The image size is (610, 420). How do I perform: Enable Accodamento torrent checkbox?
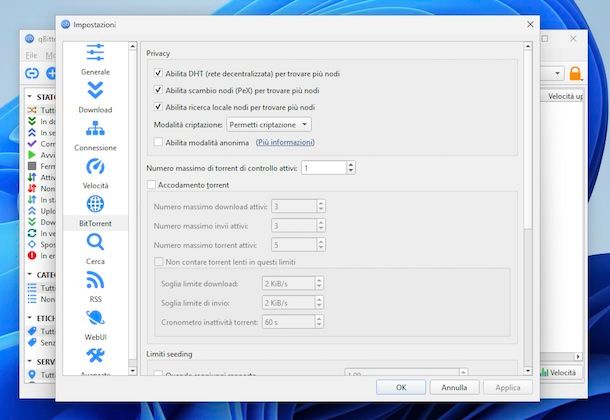tap(152, 185)
